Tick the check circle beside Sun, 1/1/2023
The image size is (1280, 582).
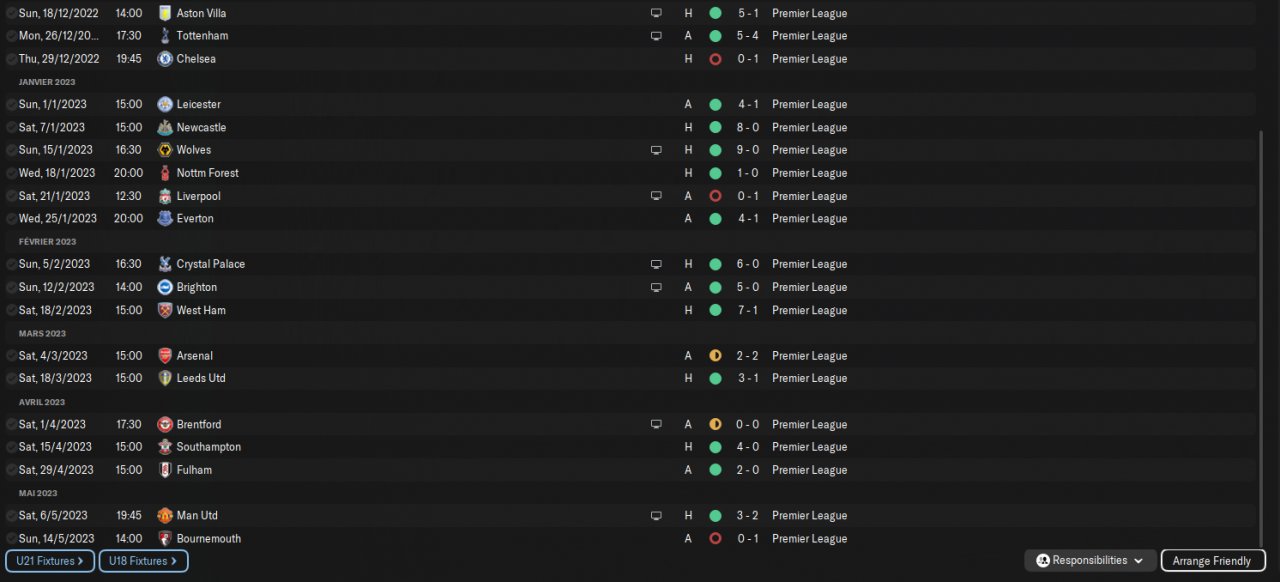(11, 105)
